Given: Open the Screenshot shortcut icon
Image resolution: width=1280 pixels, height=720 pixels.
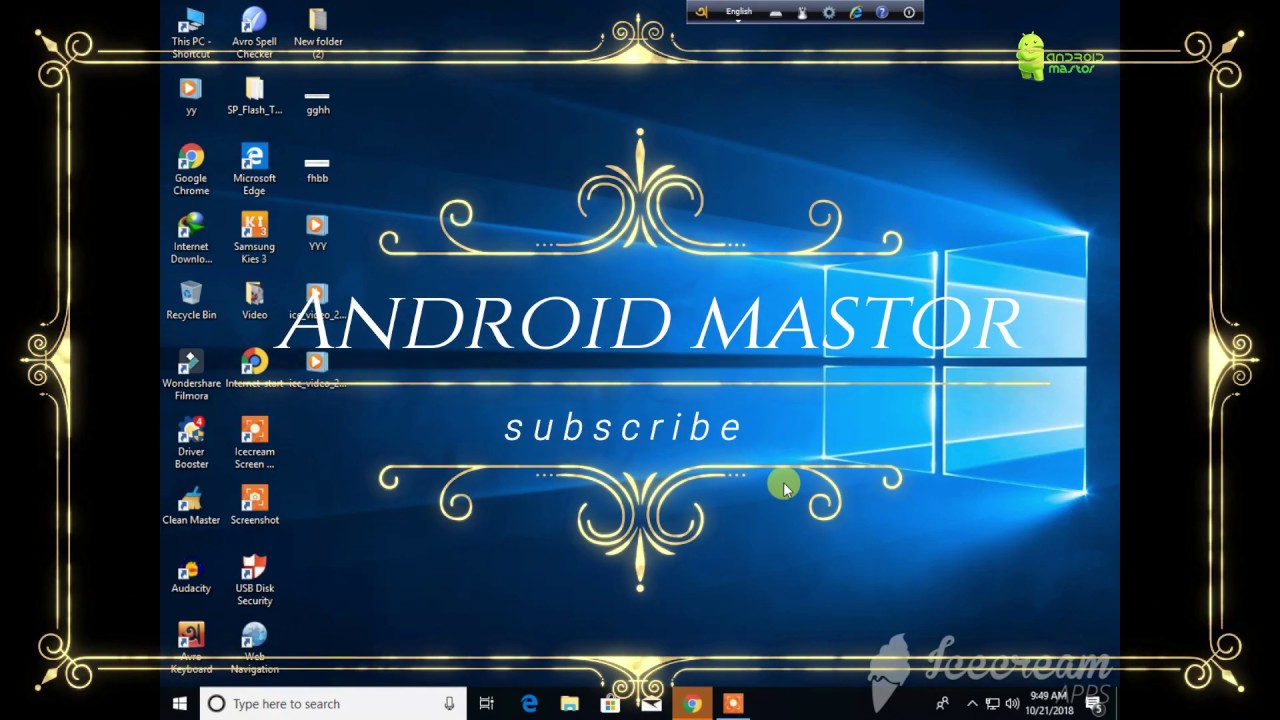Looking at the screenshot, I should coord(254,505).
